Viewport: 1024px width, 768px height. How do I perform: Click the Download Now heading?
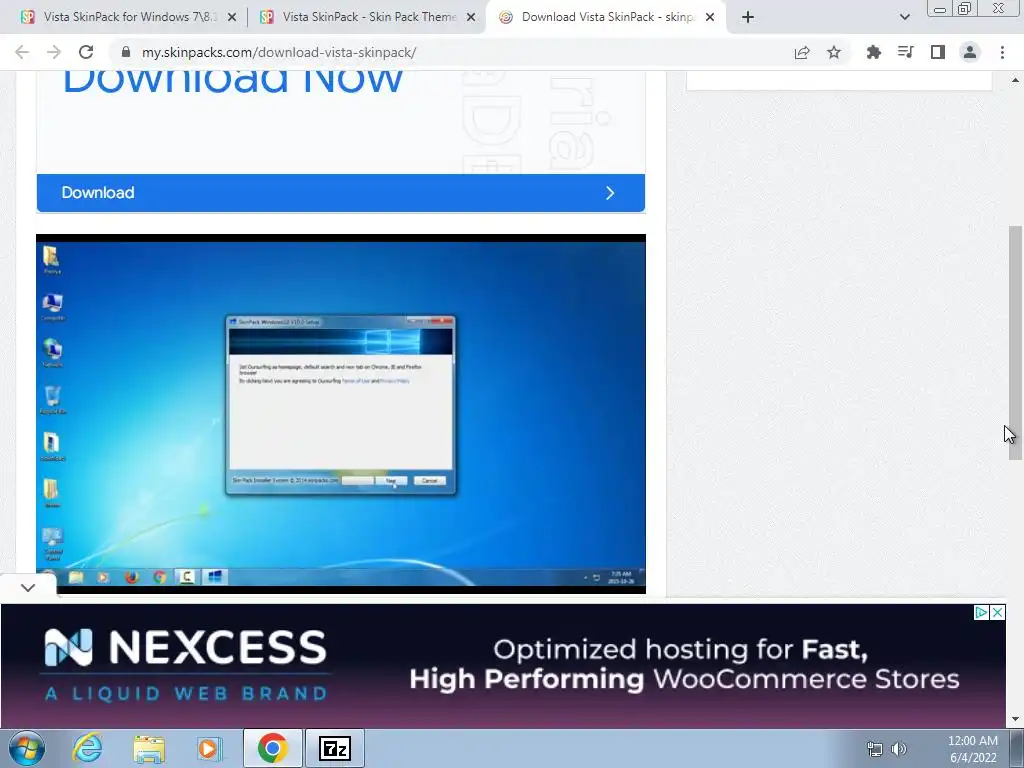[x=232, y=82]
